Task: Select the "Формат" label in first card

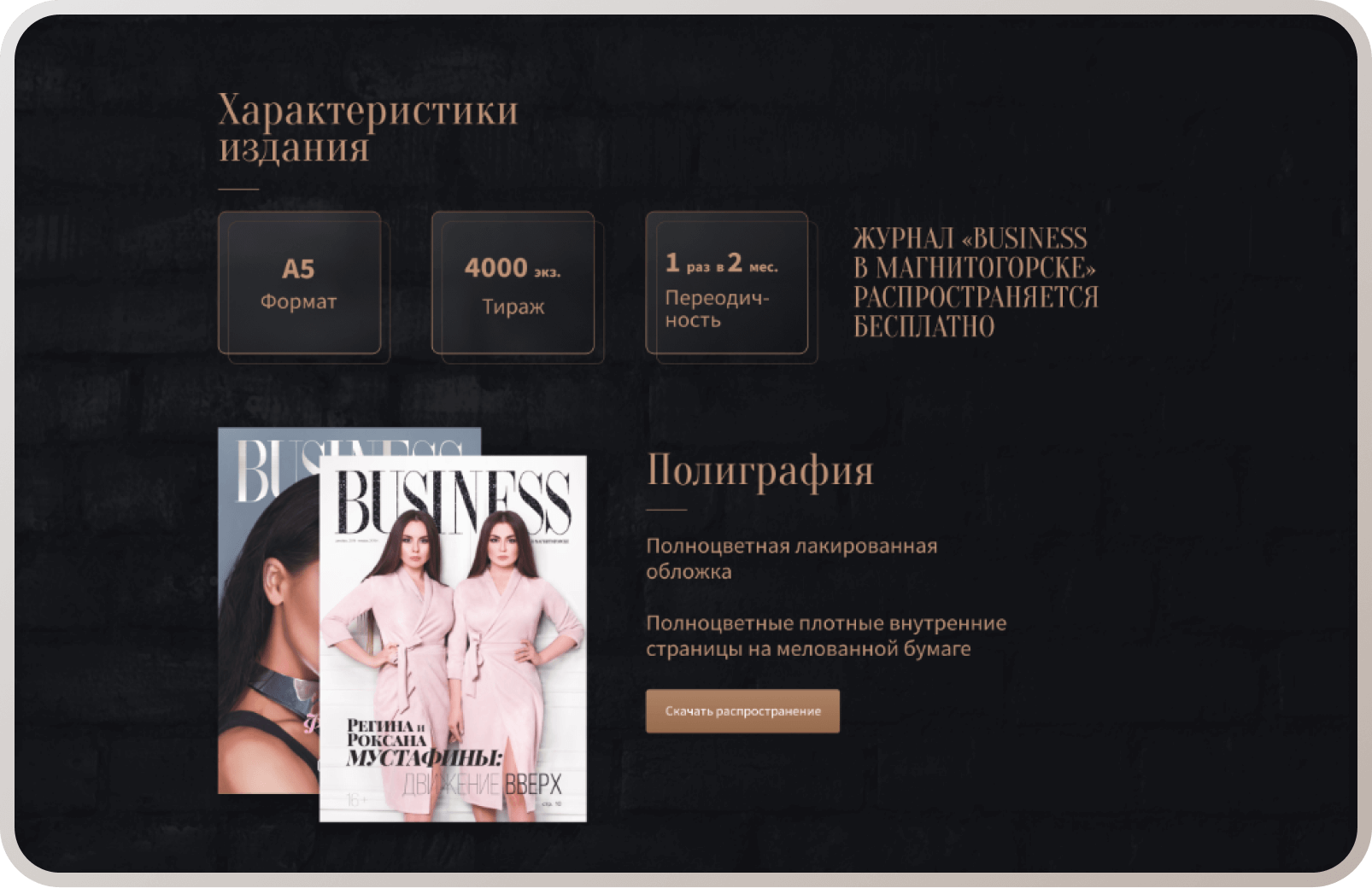Action: tap(298, 301)
